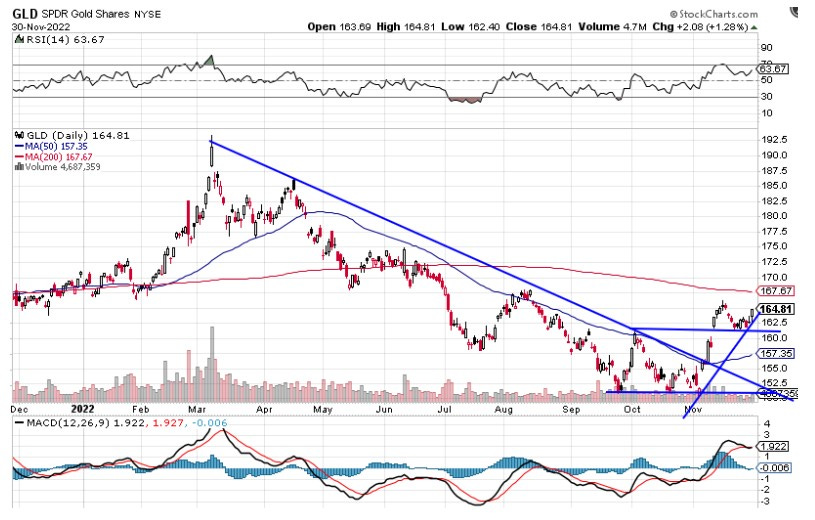Viewport: 815px width, 520px height.
Task: Click the 192.5 price axis label
Action: (774, 139)
